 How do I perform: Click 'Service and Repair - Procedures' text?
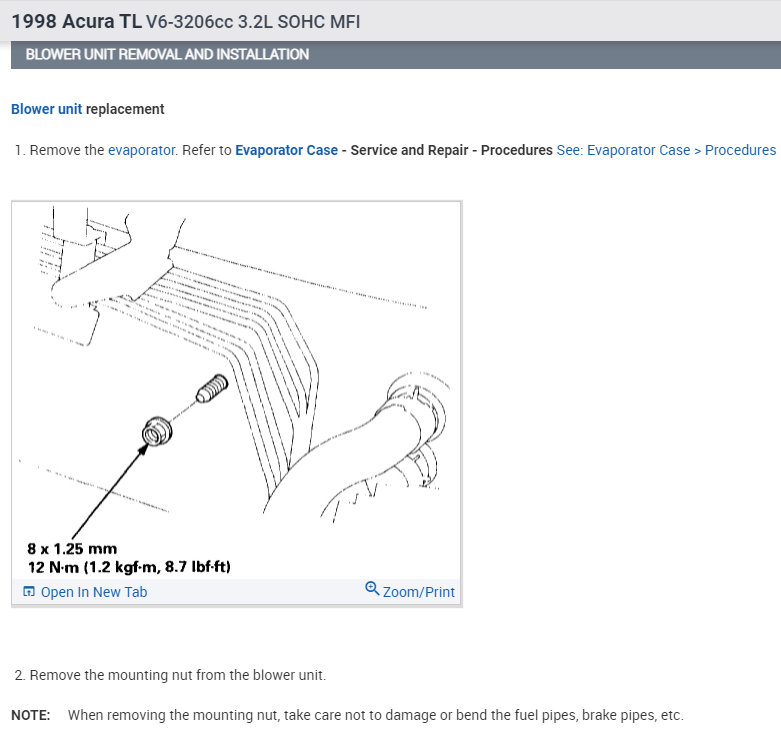click(451, 150)
